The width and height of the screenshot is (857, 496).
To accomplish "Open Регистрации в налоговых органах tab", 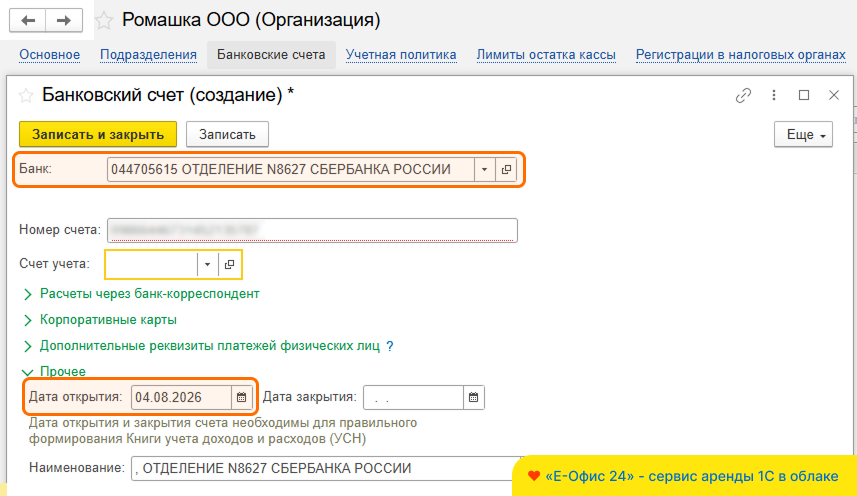I will pyautogui.click(x=741, y=55).
